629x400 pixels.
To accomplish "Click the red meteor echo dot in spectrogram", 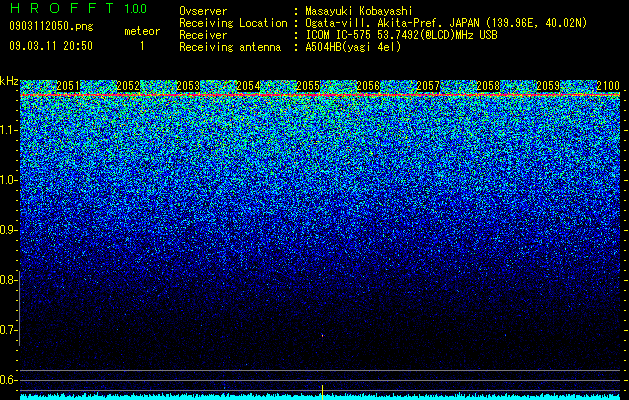I will [322, 335].
